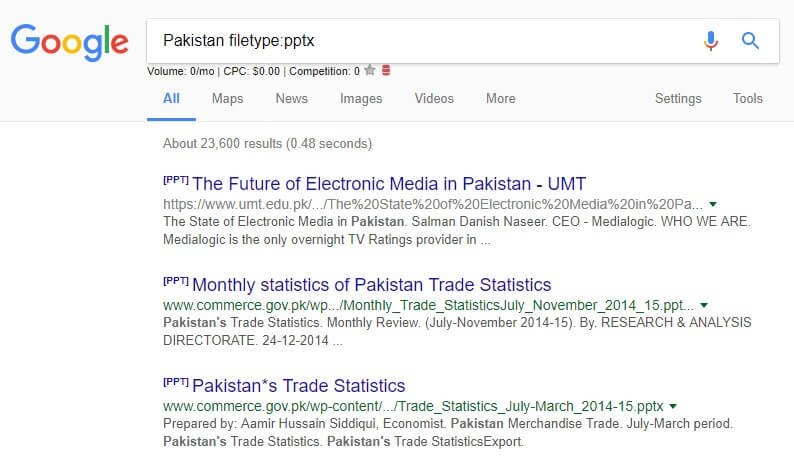The height and width of the screenshot is (463, 794).
Task: Click the 'Pakistan*s Trade Statistics' result title
Action: pos(298,386)
